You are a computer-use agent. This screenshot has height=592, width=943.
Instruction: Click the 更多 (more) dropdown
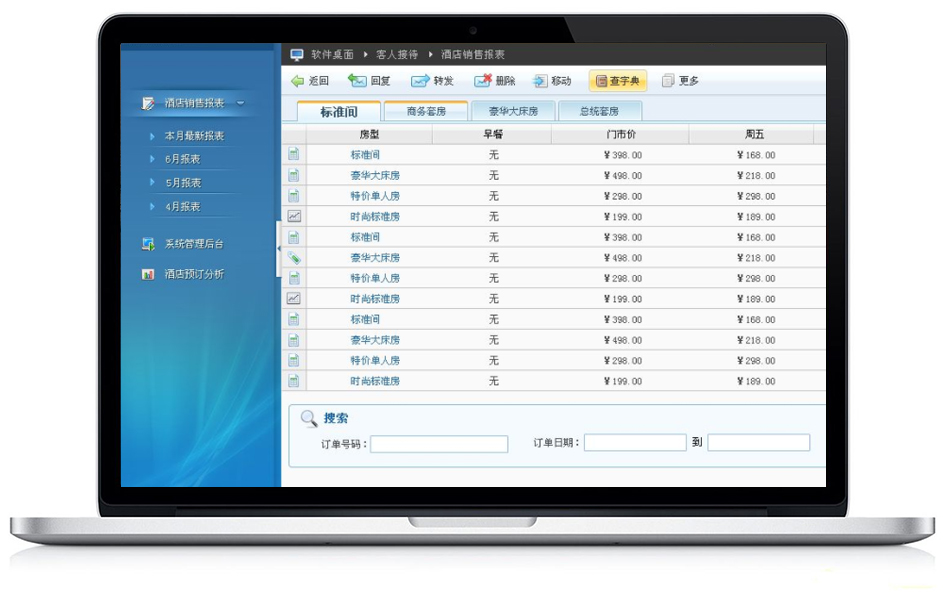[x=679, y=81]
